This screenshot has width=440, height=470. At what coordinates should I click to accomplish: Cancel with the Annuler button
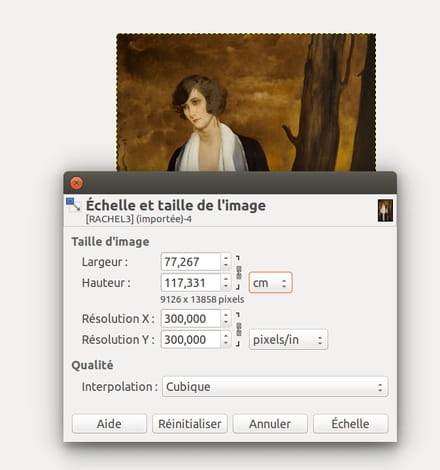(x=270, y=424)
